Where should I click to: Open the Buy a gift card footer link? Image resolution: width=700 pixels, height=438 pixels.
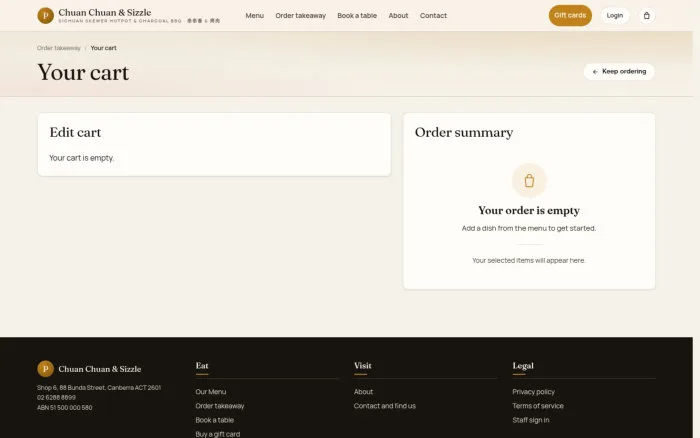(218, 434)
